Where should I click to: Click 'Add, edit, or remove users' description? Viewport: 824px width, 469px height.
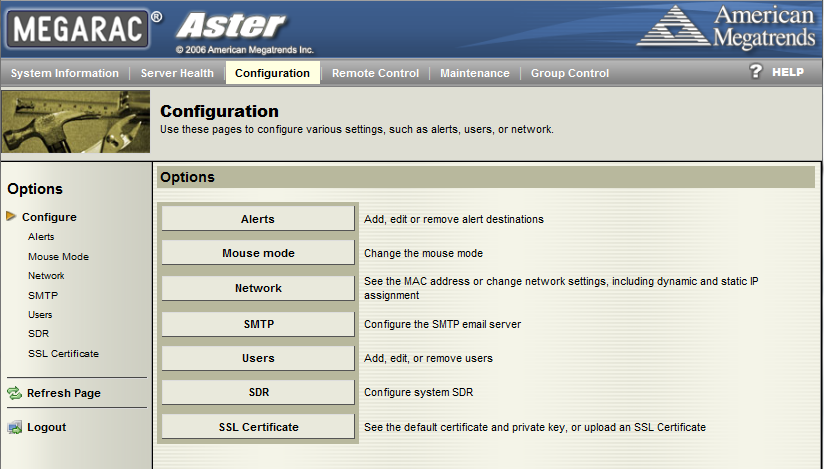(x=428, y=359)
